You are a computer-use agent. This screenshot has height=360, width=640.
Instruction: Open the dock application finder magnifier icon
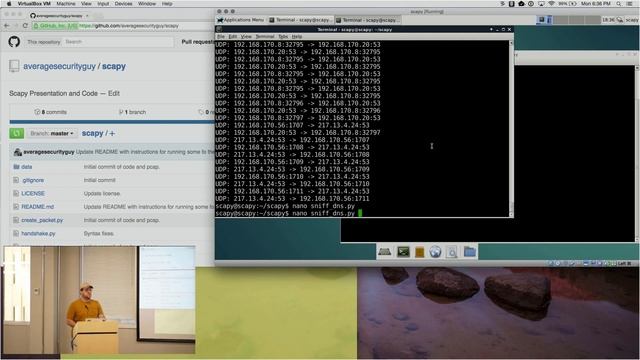(x=452, y=252)
